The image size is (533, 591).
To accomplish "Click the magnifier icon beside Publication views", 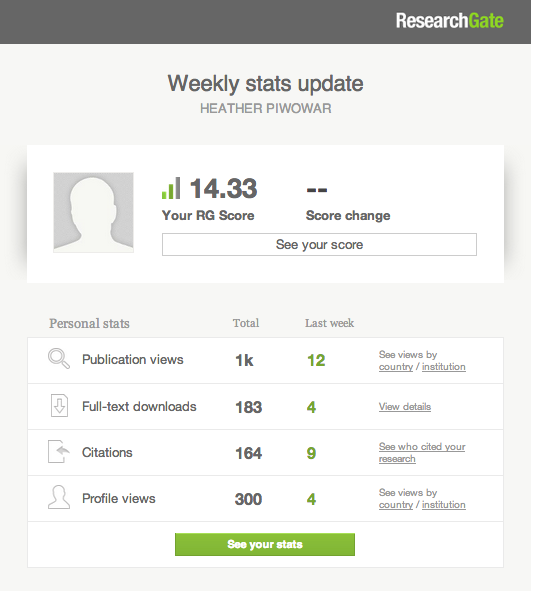I will 59,358.
